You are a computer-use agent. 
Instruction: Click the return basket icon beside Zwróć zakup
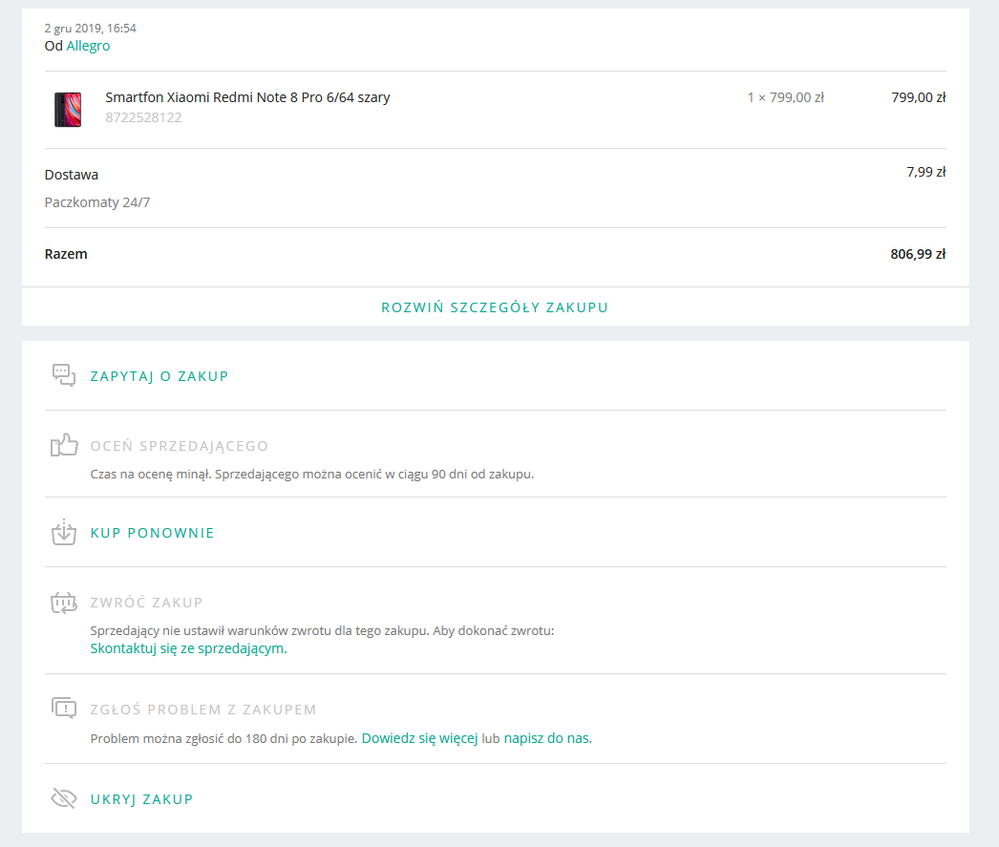64,602
